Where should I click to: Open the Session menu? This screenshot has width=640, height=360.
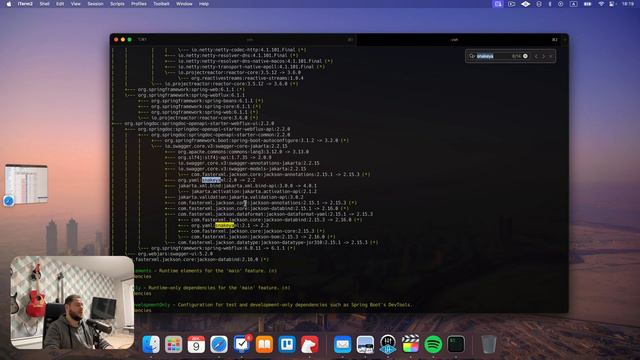pyautogui.click(x=95, y=4)
